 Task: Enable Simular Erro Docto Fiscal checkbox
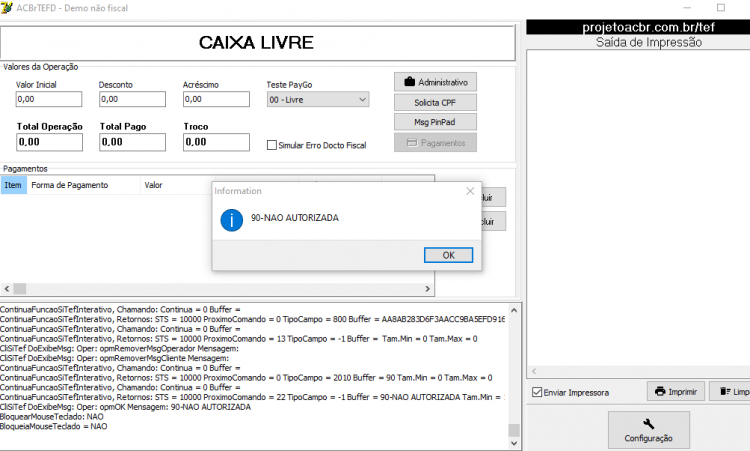[272, 145]
